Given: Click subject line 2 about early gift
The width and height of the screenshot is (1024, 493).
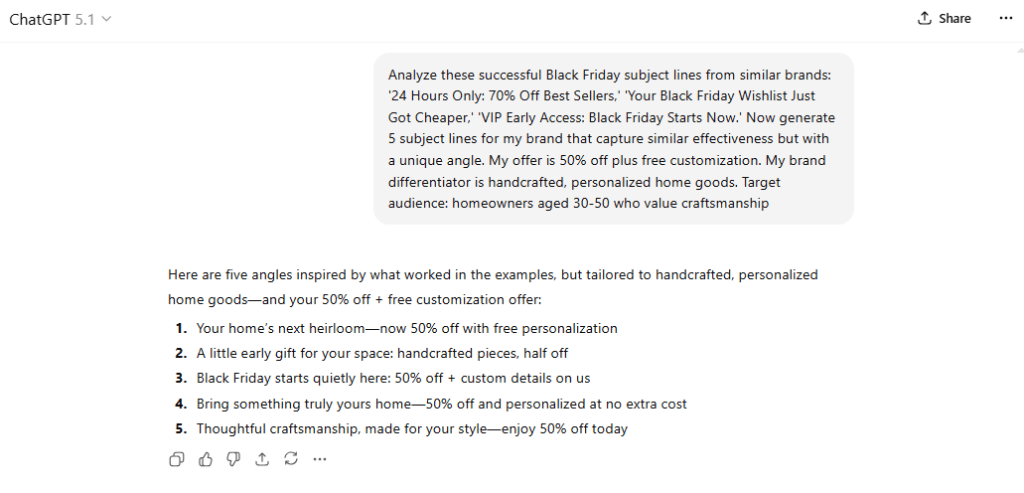Looking at the screenshot, I should click(382, 353).
